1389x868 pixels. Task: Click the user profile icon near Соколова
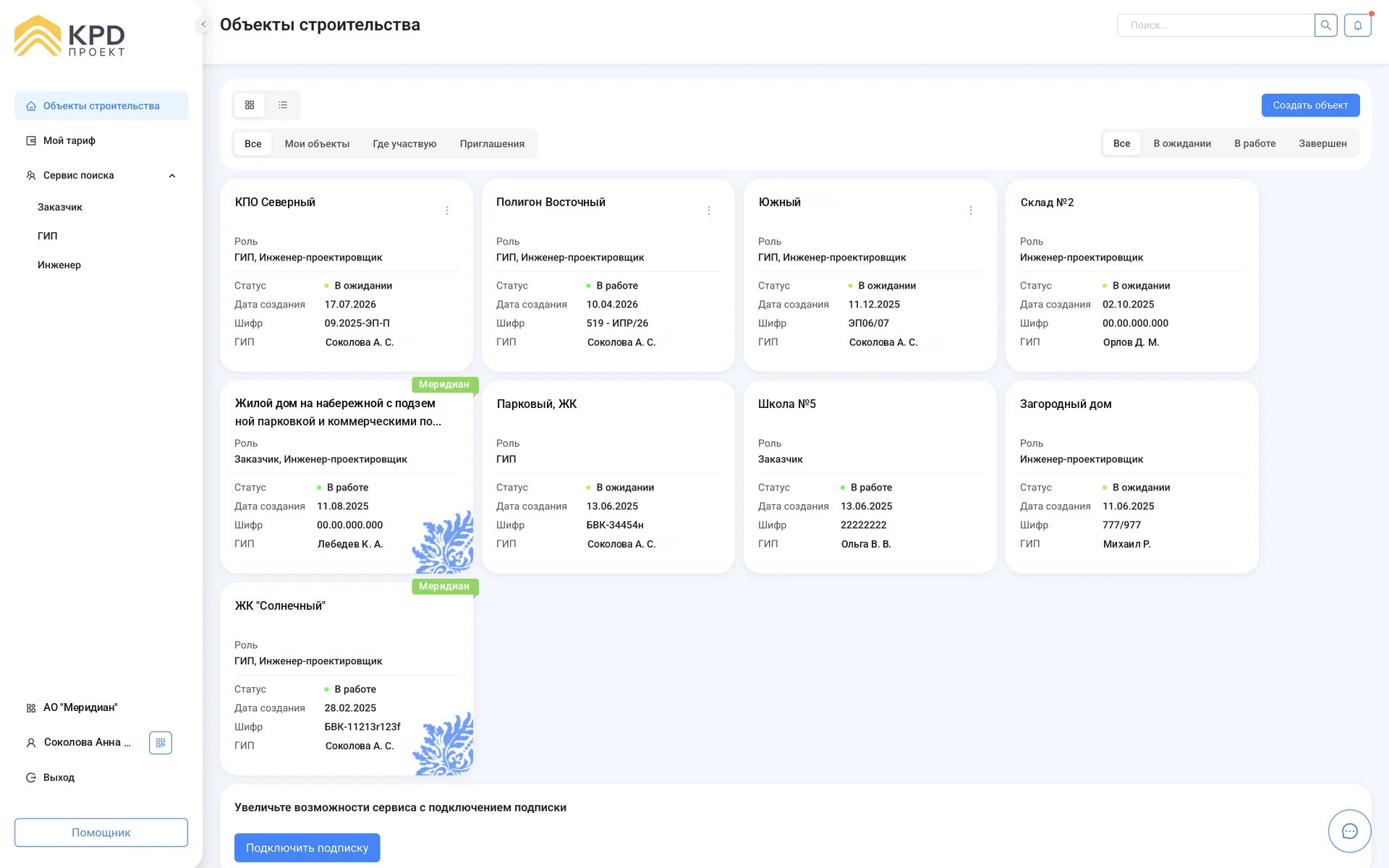coord(31,743)
